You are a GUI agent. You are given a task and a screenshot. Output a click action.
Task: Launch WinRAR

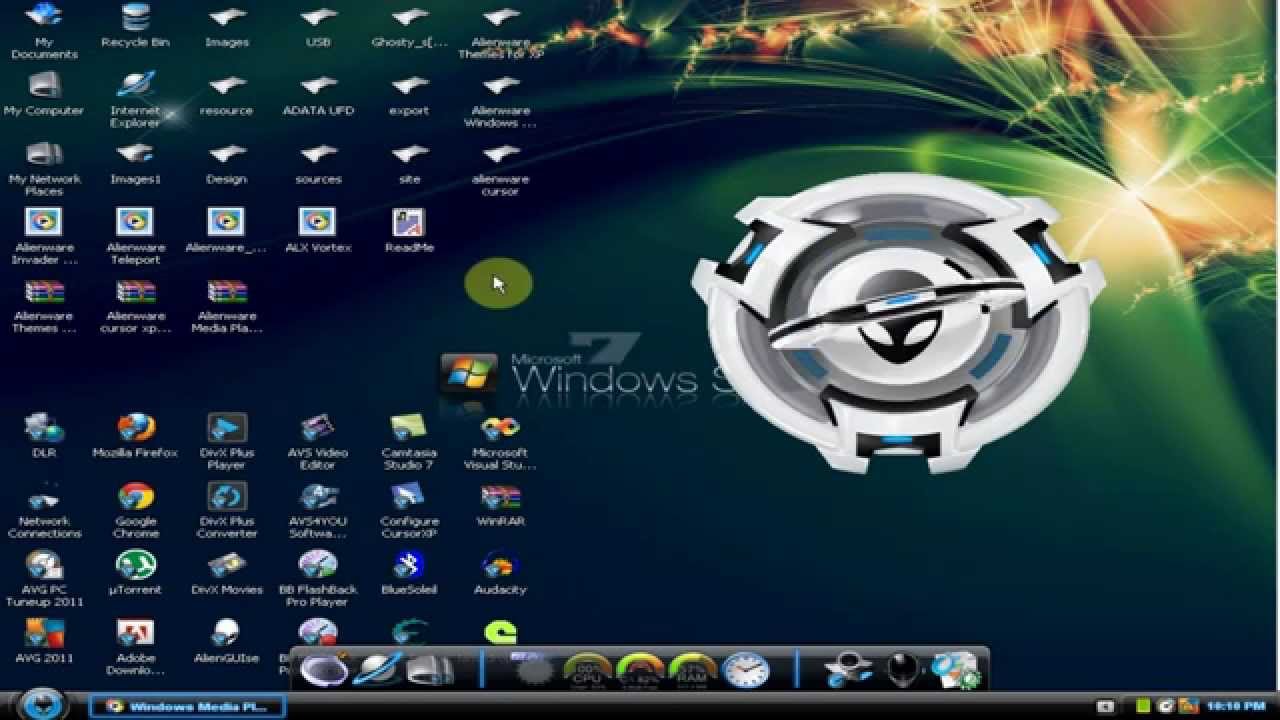point(500,505)
